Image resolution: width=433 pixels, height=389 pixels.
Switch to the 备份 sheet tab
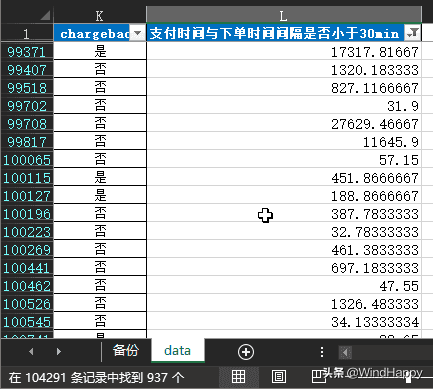coord(126,350)
